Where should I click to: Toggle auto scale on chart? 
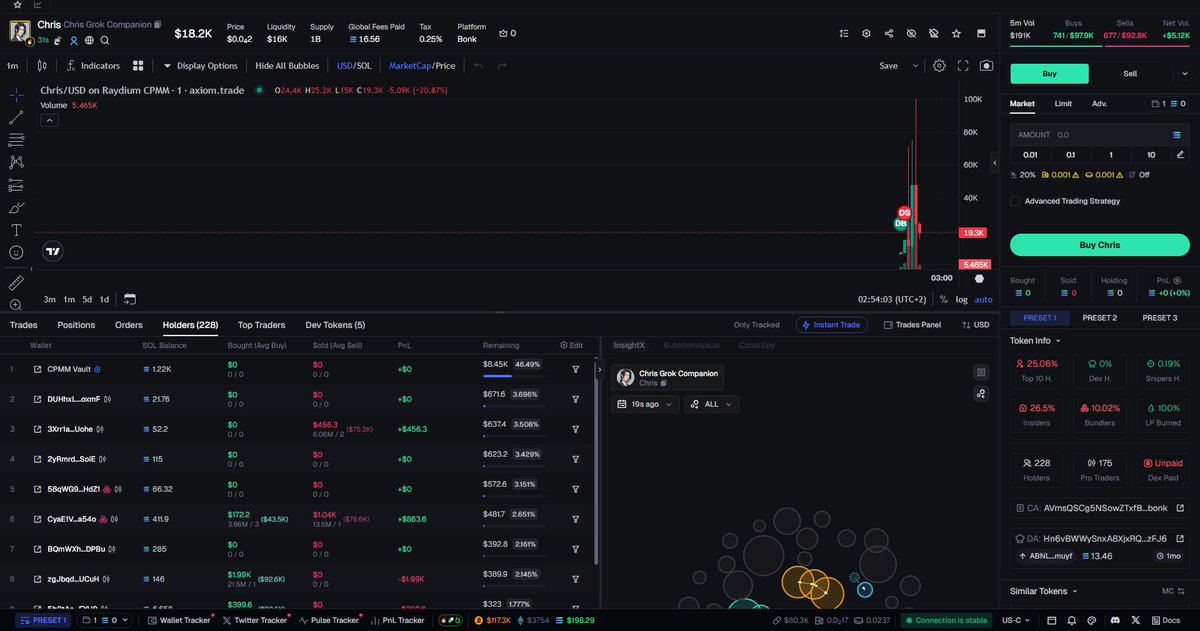tap(984, 299)
